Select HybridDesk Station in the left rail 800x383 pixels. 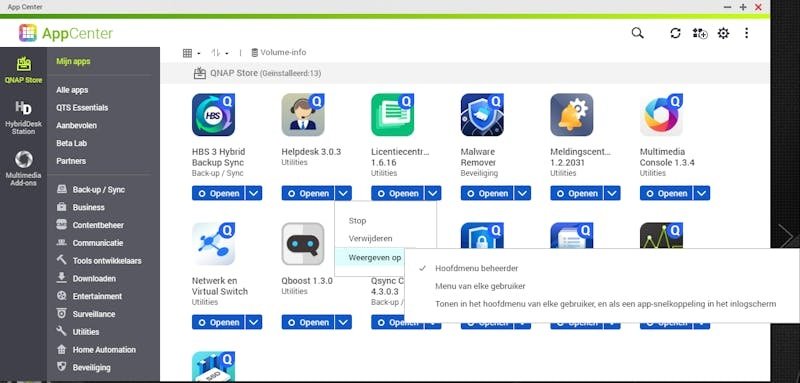(x=23, y=118)
